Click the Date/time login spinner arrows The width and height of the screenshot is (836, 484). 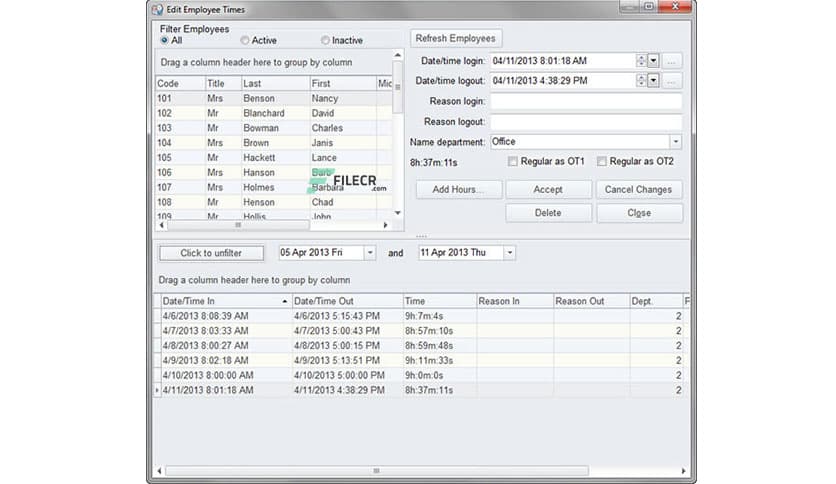(641, 61)
